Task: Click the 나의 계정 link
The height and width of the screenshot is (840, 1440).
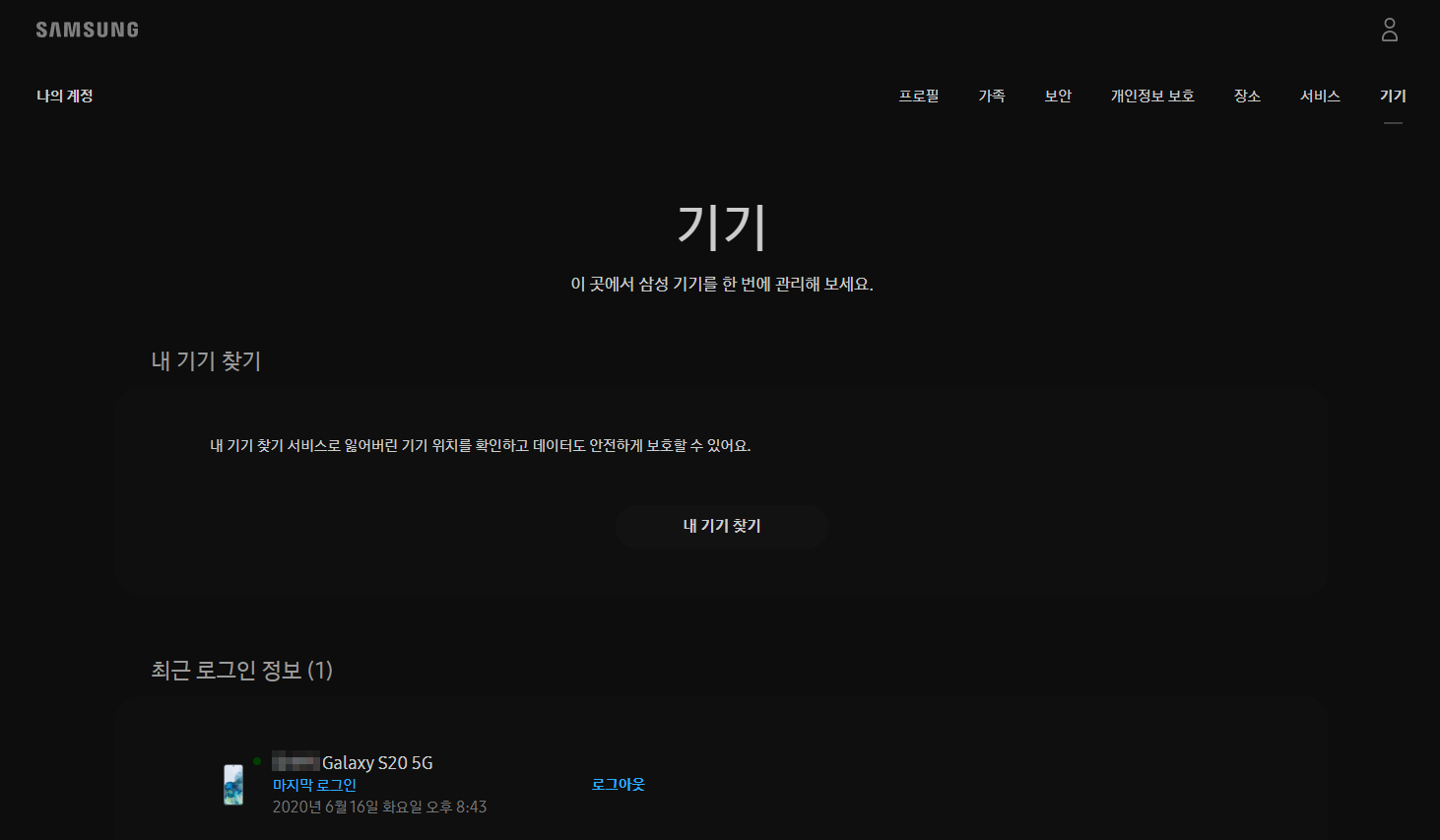Action: (x=65, y=96)
